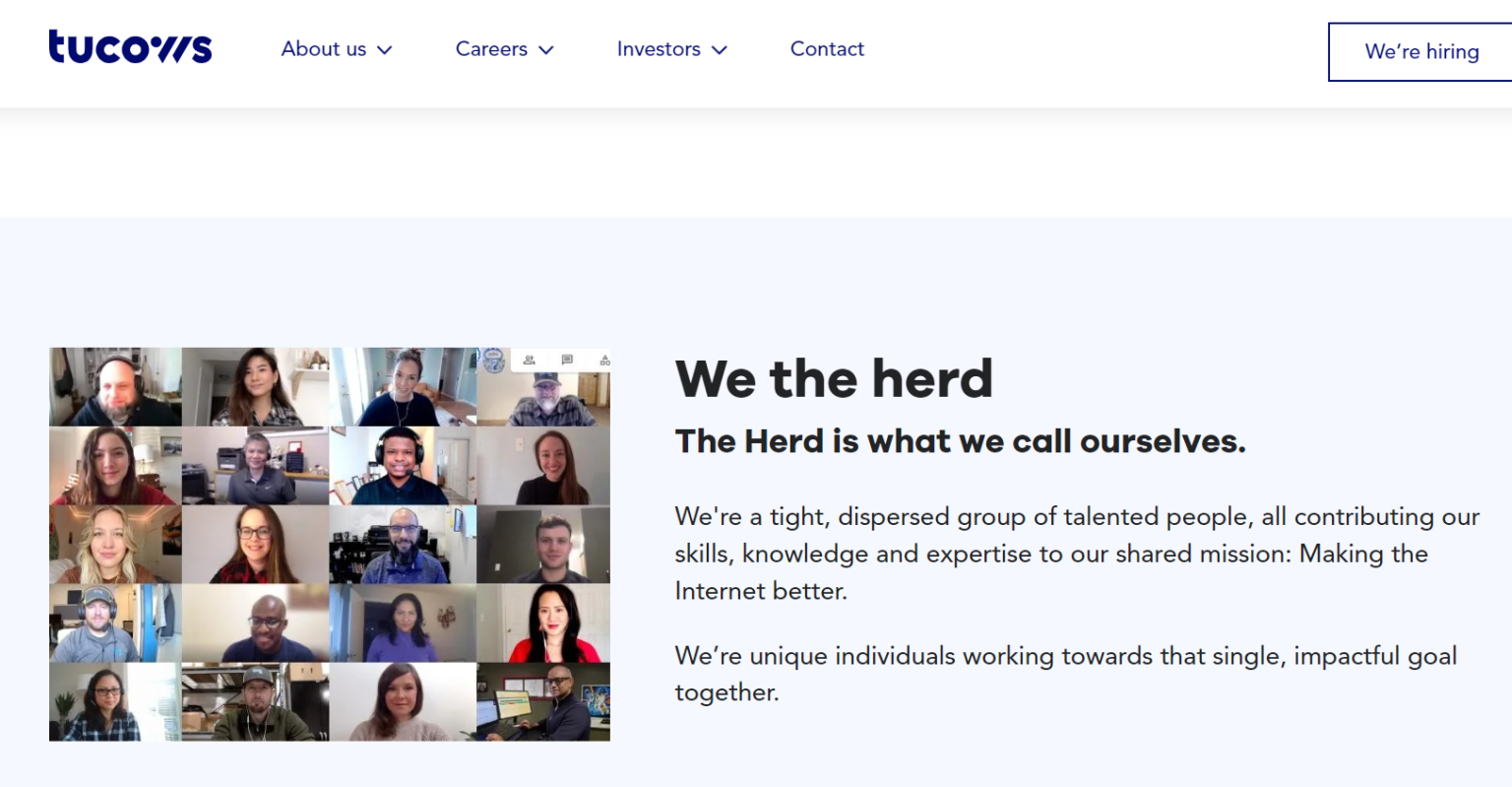Click the paragraph starting "We're a tight, dispersed"
Viewport: 1512px width, 787px height.
click(1077, 554)
